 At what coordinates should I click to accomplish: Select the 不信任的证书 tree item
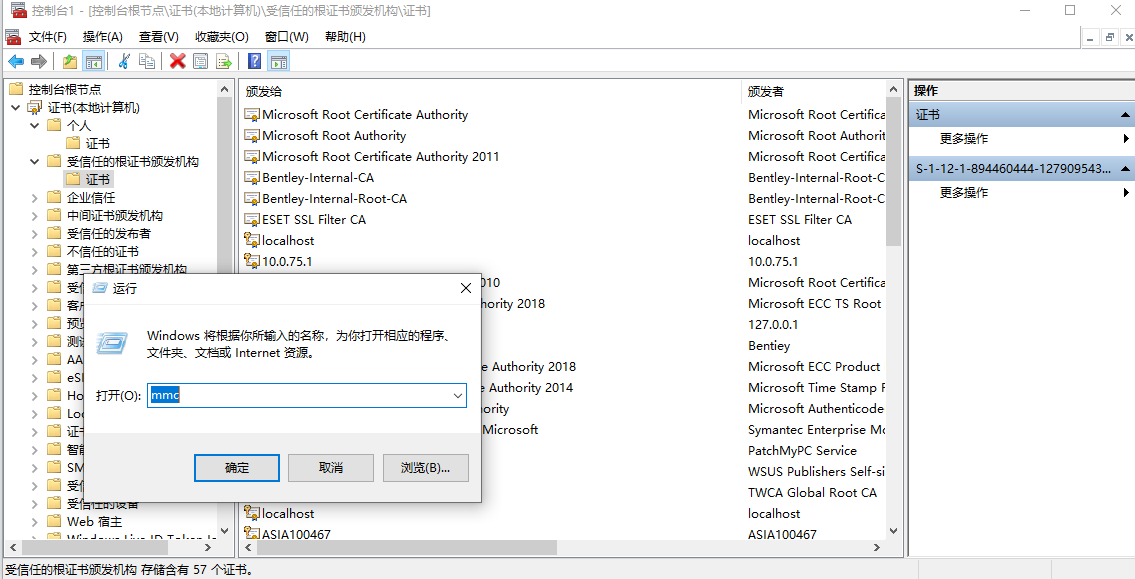103,251
